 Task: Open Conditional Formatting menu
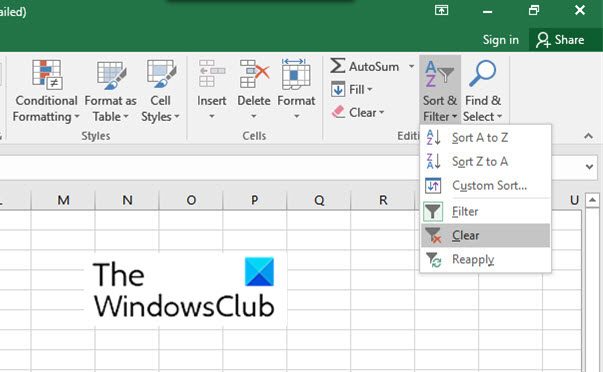click(x=46, y=91)
